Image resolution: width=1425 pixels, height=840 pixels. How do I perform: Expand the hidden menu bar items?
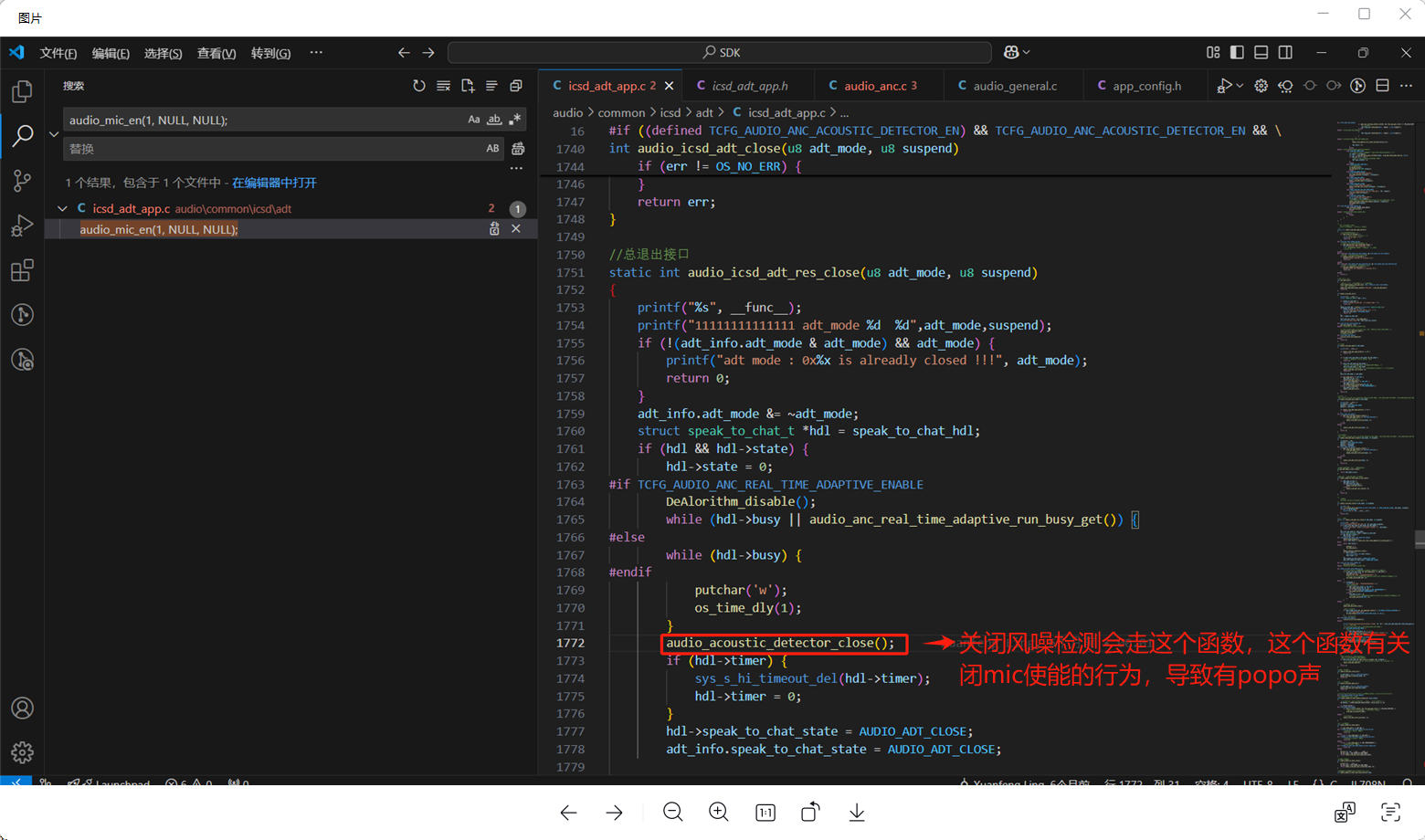[x=316, y=53]
